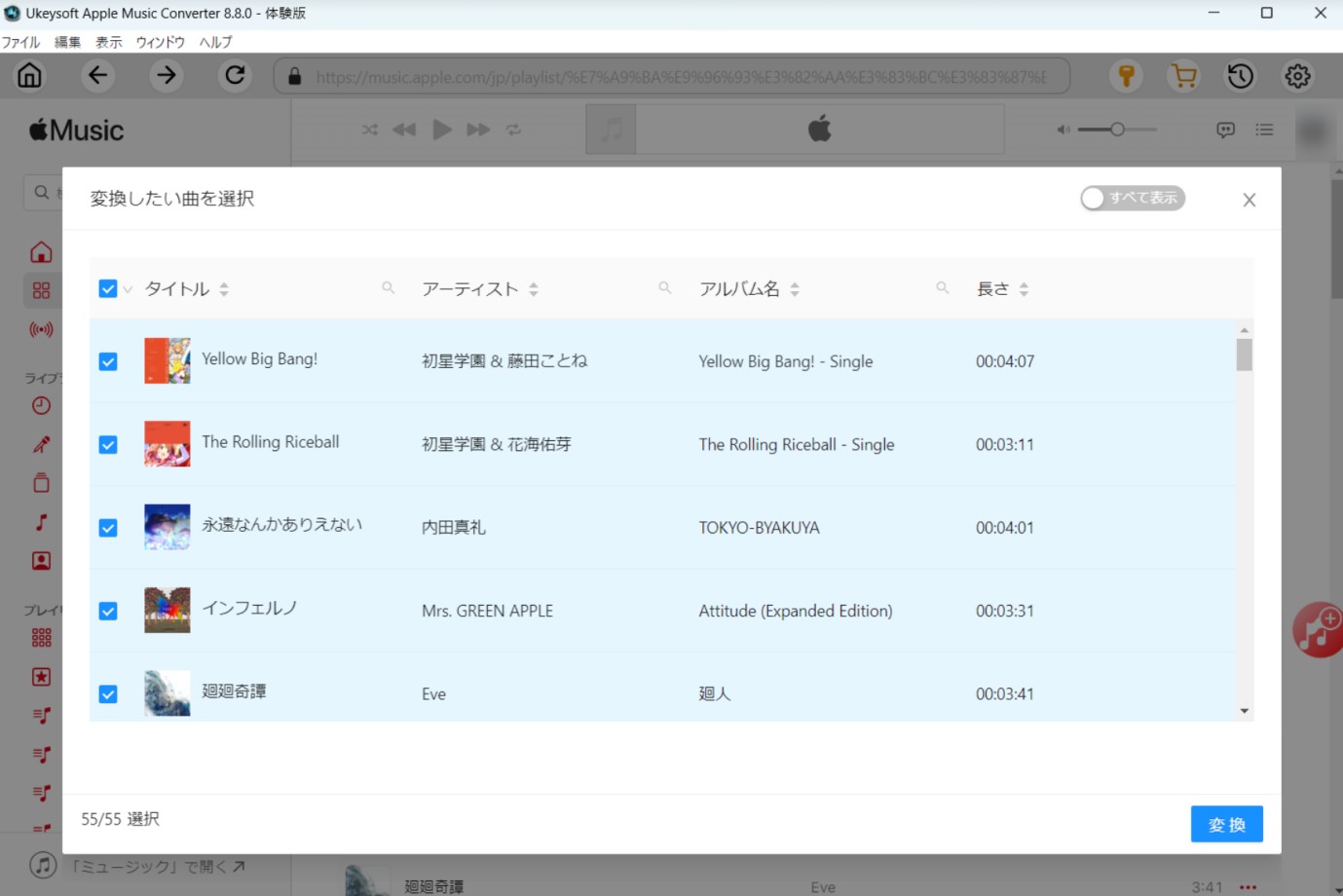This screenshot has height=896, width=1343.
Task: Click the Yellow Big Bang! album thumbnail
Action: (x=168, y=360)
